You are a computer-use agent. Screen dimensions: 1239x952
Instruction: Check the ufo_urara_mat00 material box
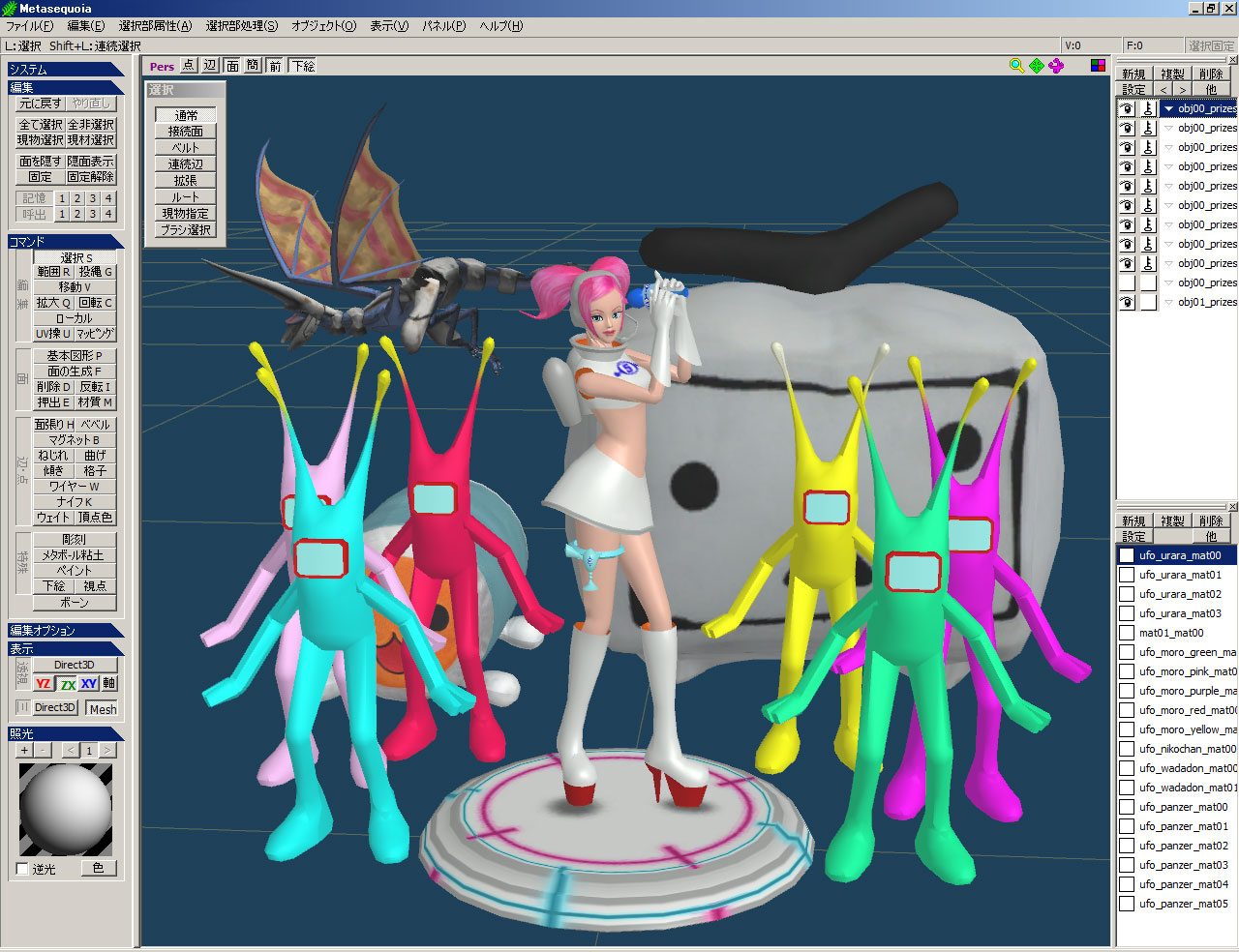[1127, 555]
